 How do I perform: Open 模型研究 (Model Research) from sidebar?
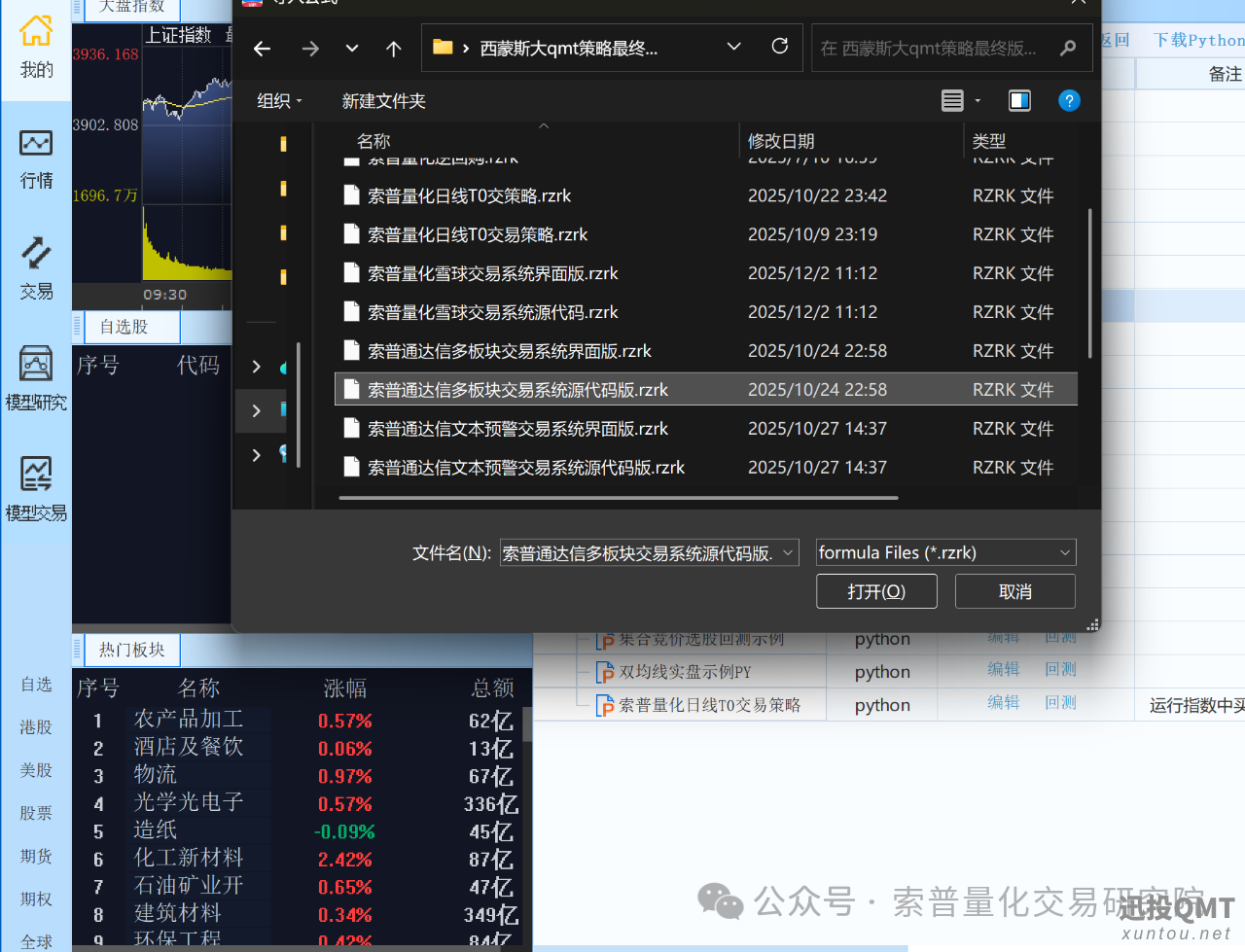35,379
